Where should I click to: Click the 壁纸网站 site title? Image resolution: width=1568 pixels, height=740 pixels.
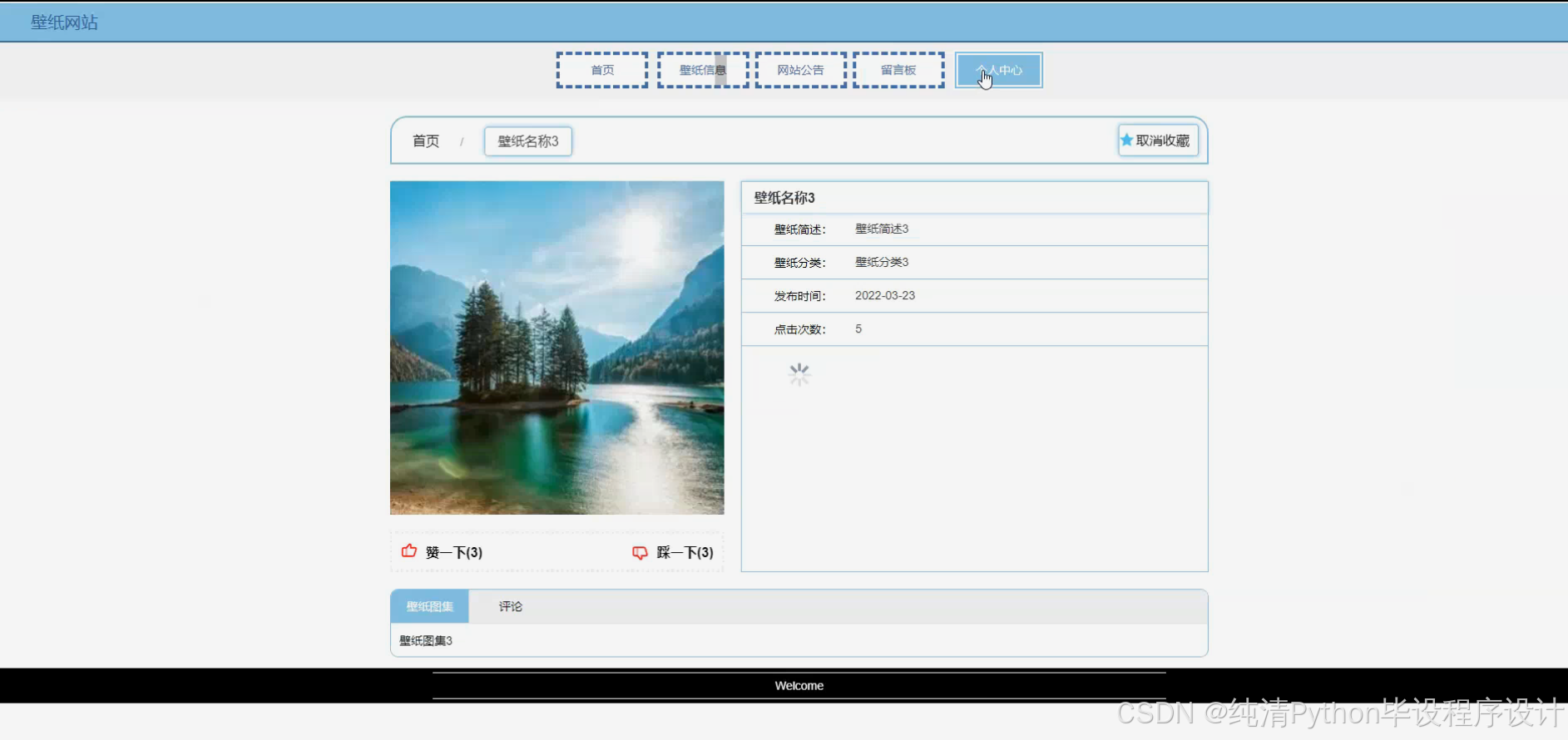[x=65, y=22]
